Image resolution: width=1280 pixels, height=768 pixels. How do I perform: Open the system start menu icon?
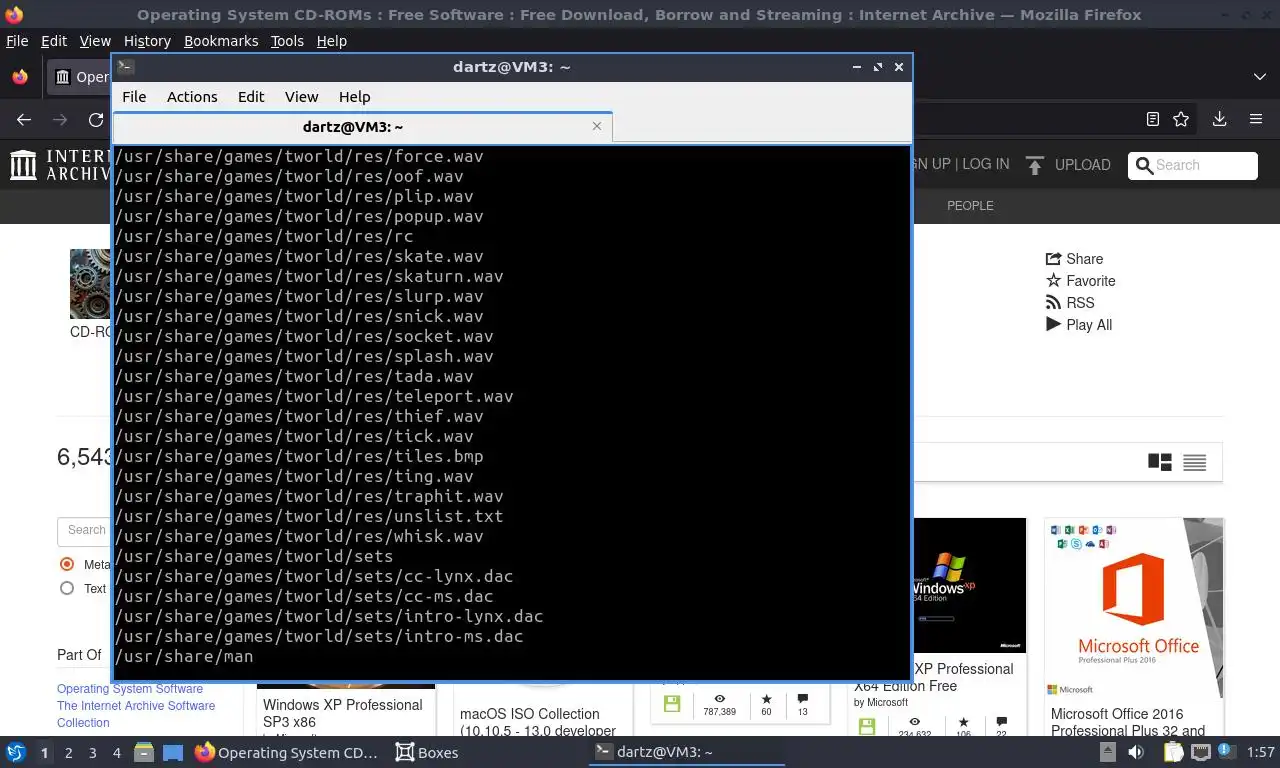(16, 752)
